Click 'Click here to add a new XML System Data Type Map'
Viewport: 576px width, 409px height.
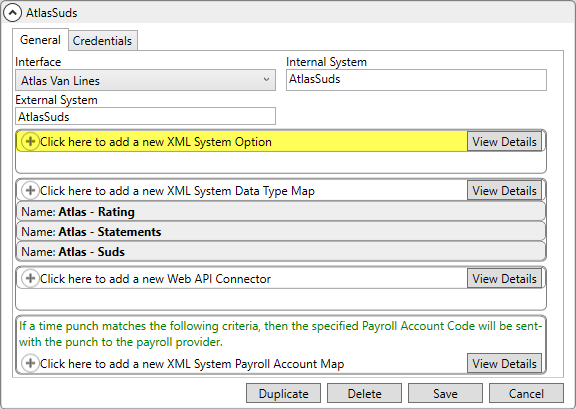177,191
